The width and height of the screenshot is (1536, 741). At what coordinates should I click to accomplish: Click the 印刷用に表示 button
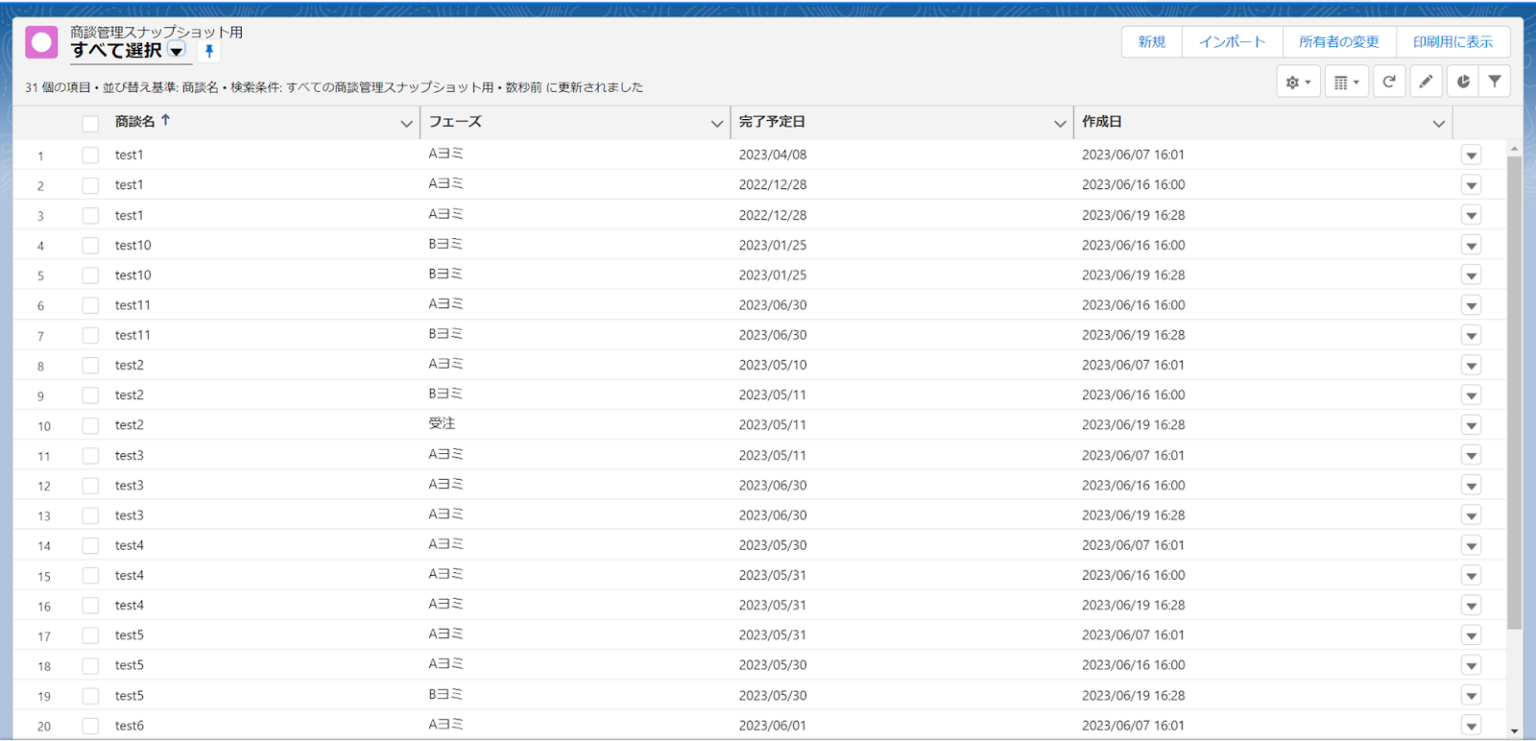pos(1452,42)
